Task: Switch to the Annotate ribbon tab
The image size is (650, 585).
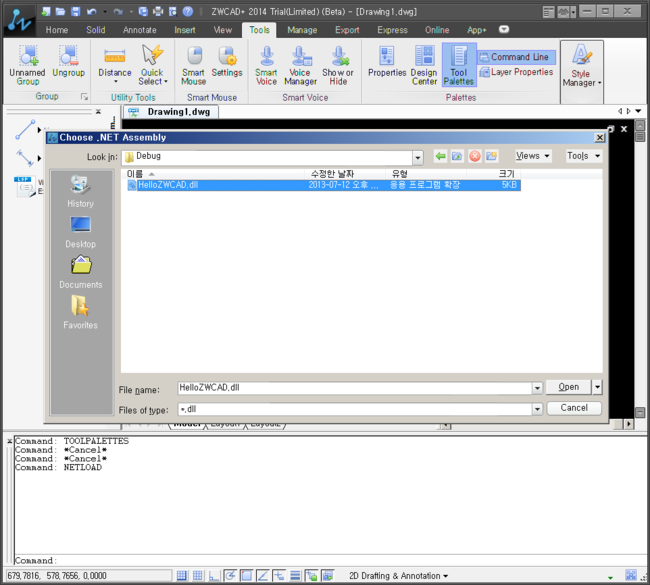Action: (x=140, y=30)
